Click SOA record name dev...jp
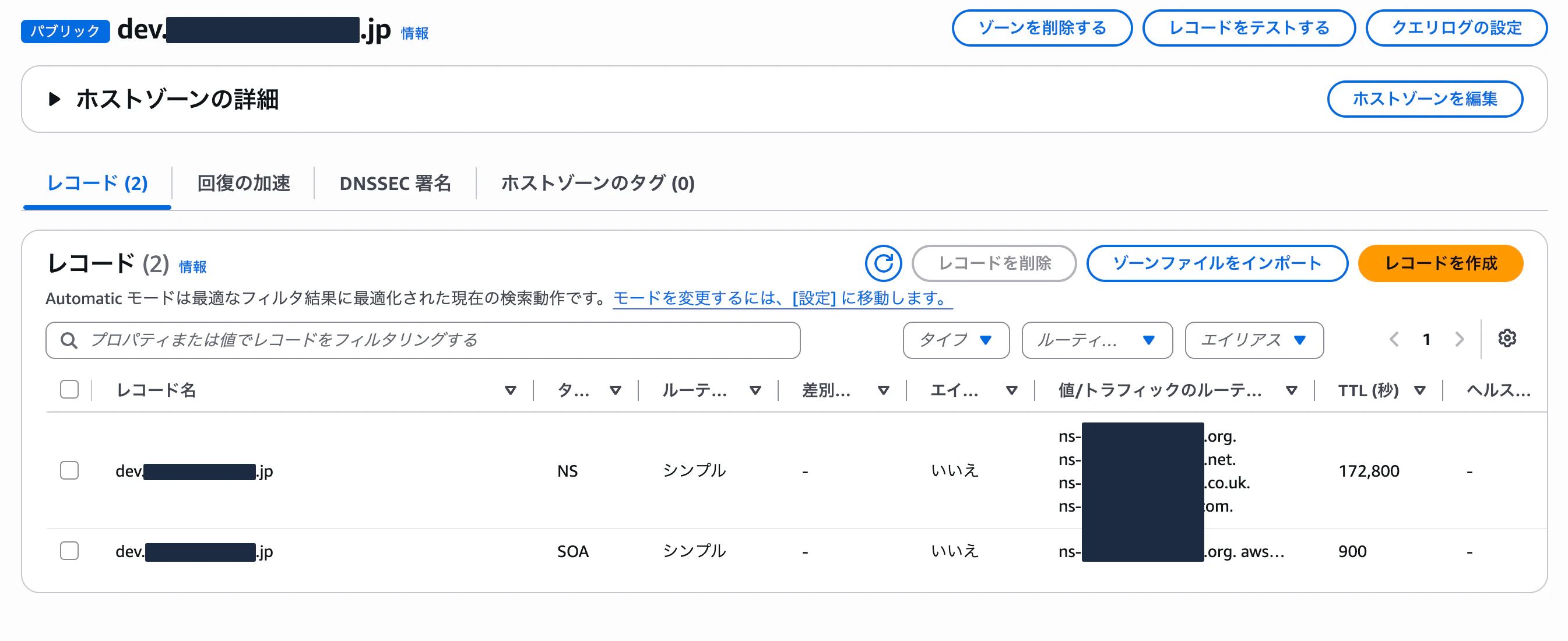This screenshot has width=1568, height=641. [194, 551]
